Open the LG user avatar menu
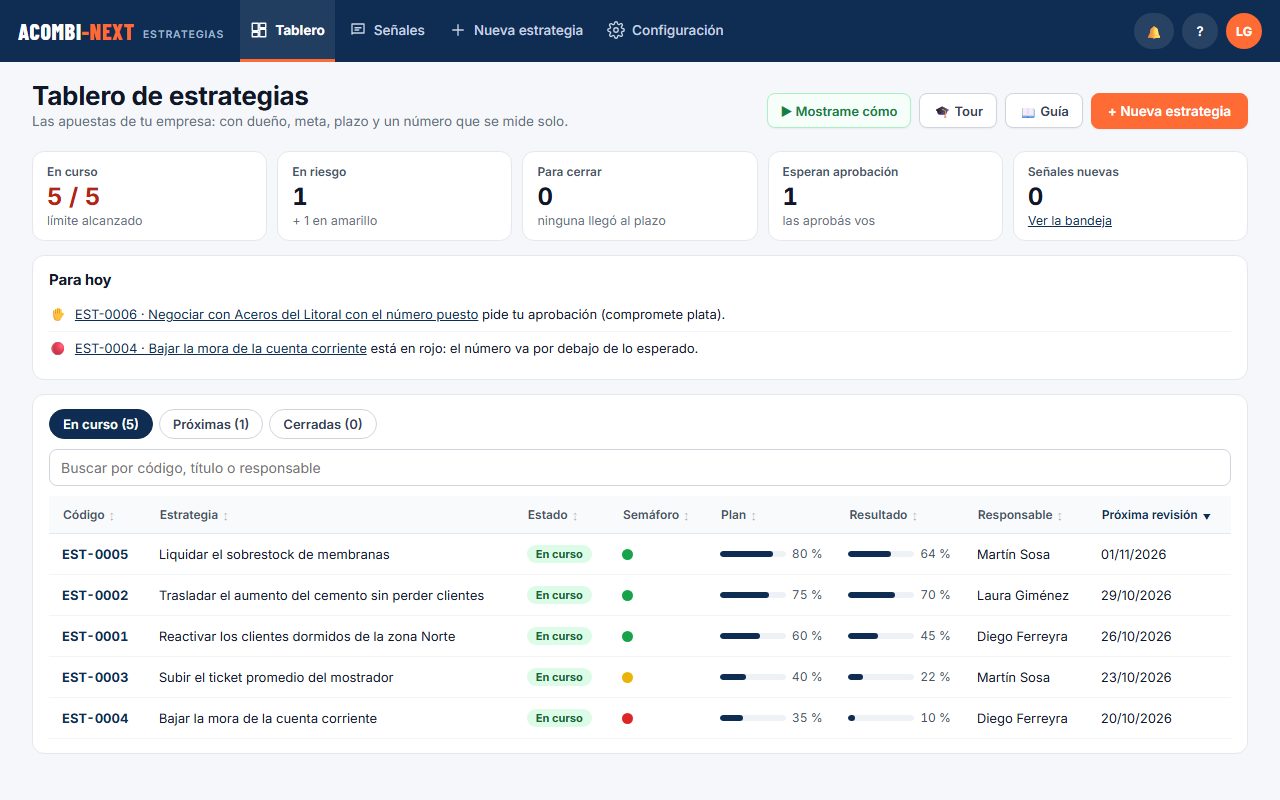 pos(1244,31)
